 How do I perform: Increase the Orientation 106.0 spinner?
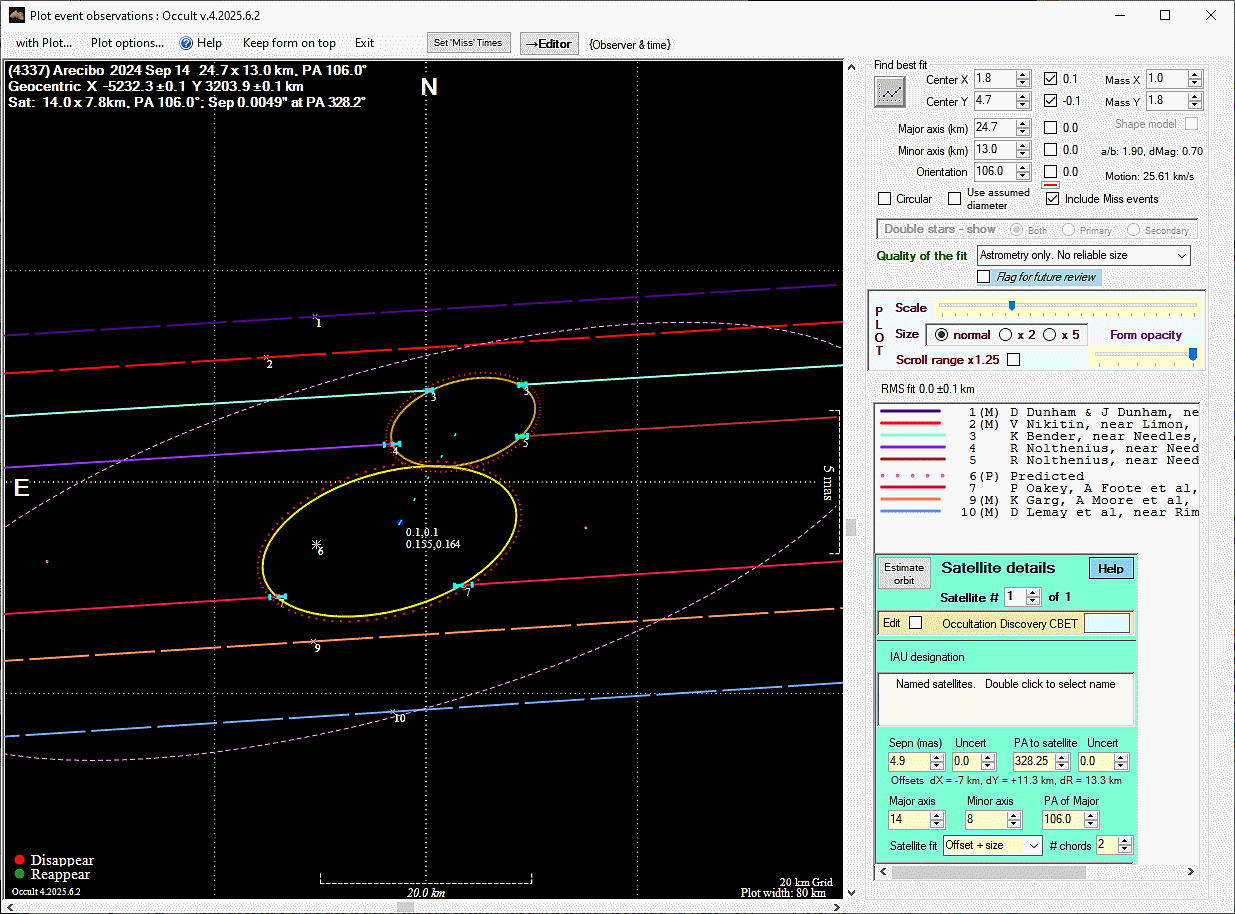point(1023,167)
